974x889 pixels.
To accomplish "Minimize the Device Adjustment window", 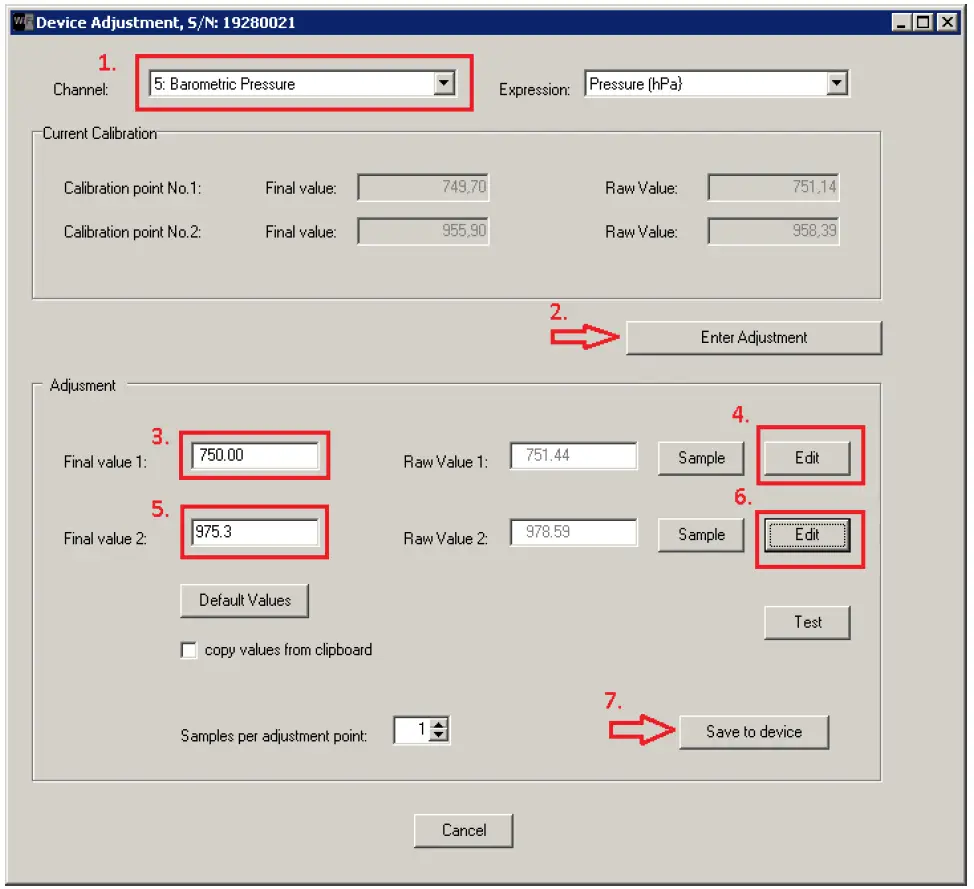I will (x=901, y=22).
